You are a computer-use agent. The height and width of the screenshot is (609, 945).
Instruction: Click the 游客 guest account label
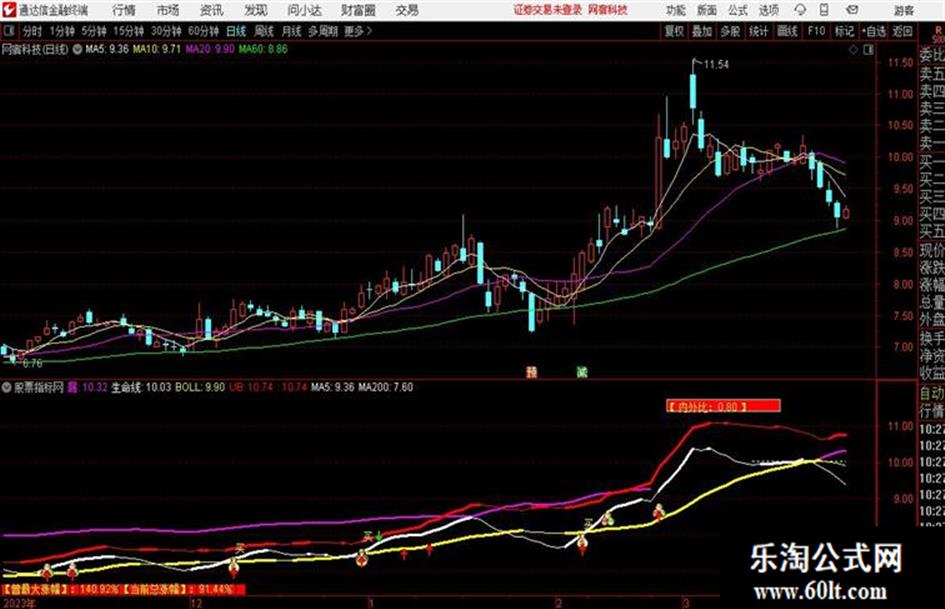pos(904,10)
